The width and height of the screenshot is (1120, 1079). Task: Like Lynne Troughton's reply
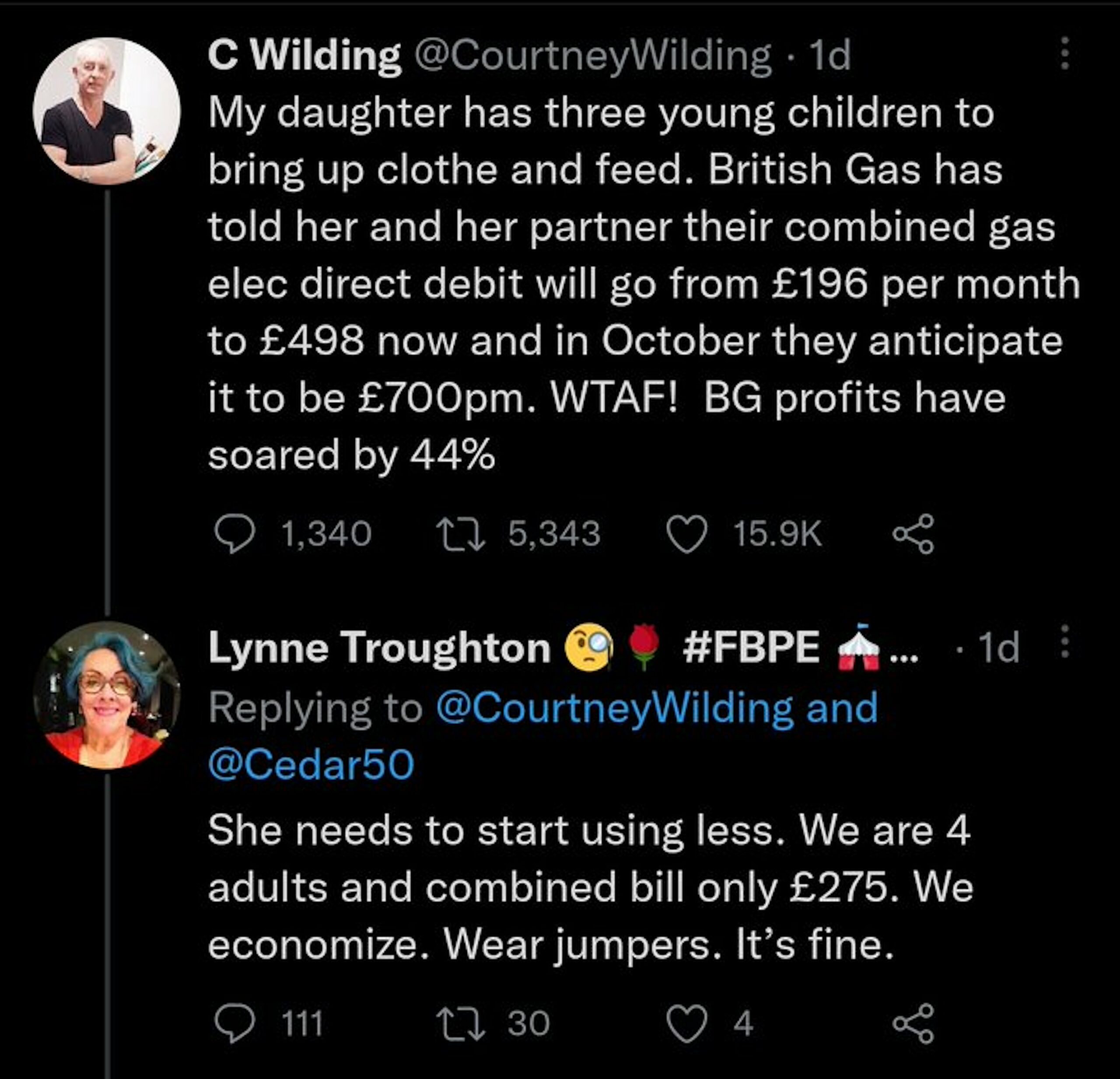tap(687, 1023)
